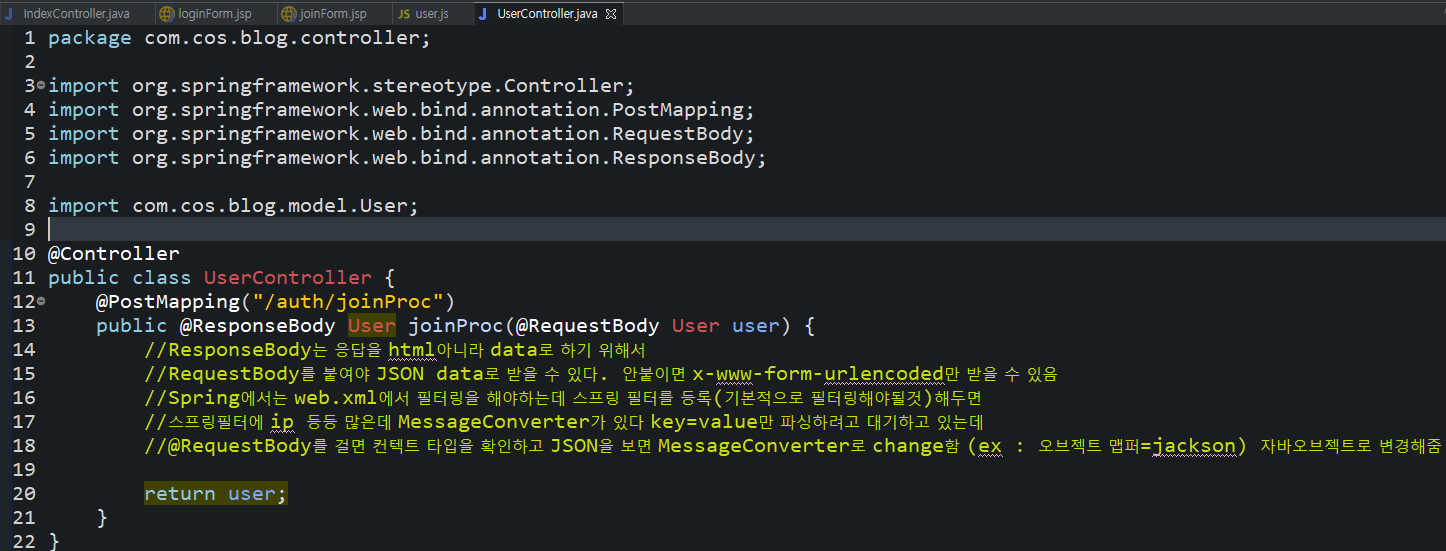Viewport: 1446px width, 551px height.
Task: Click the globe icon on joinForm.jsp tab
Action: (x=288, y=14)
